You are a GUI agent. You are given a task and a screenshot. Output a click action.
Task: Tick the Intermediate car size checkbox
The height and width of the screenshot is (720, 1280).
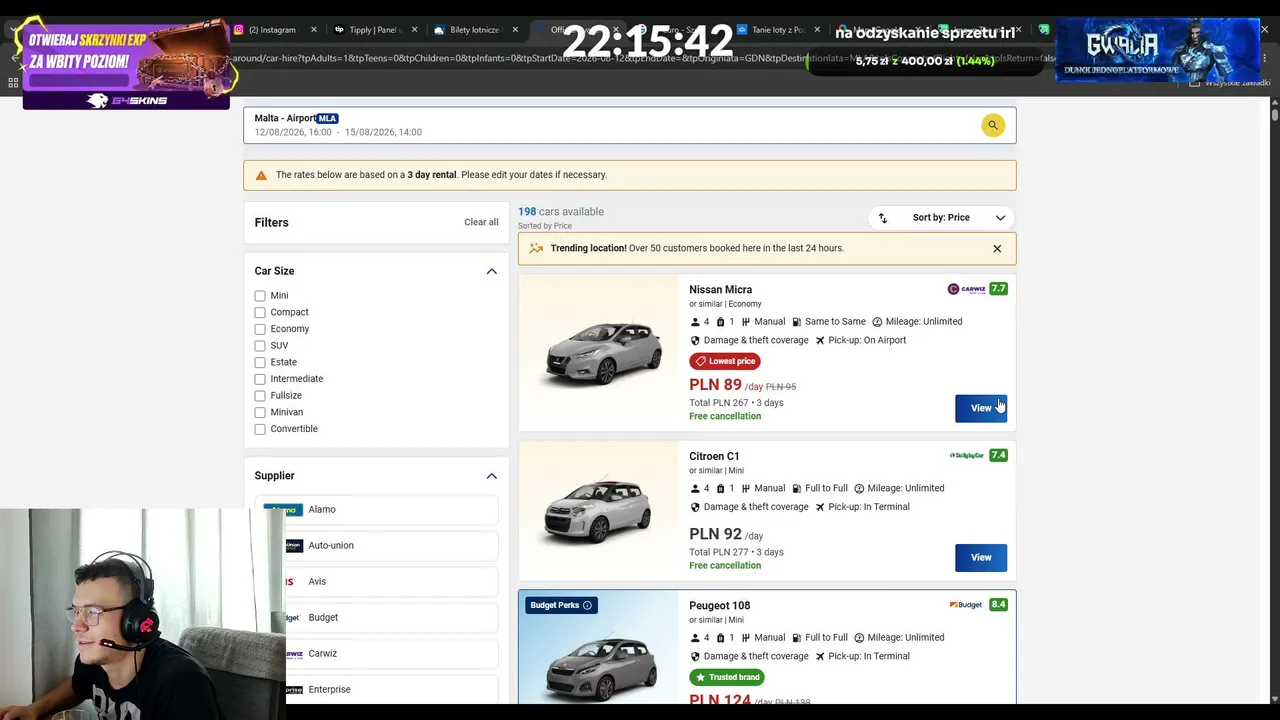pos(260,379)
